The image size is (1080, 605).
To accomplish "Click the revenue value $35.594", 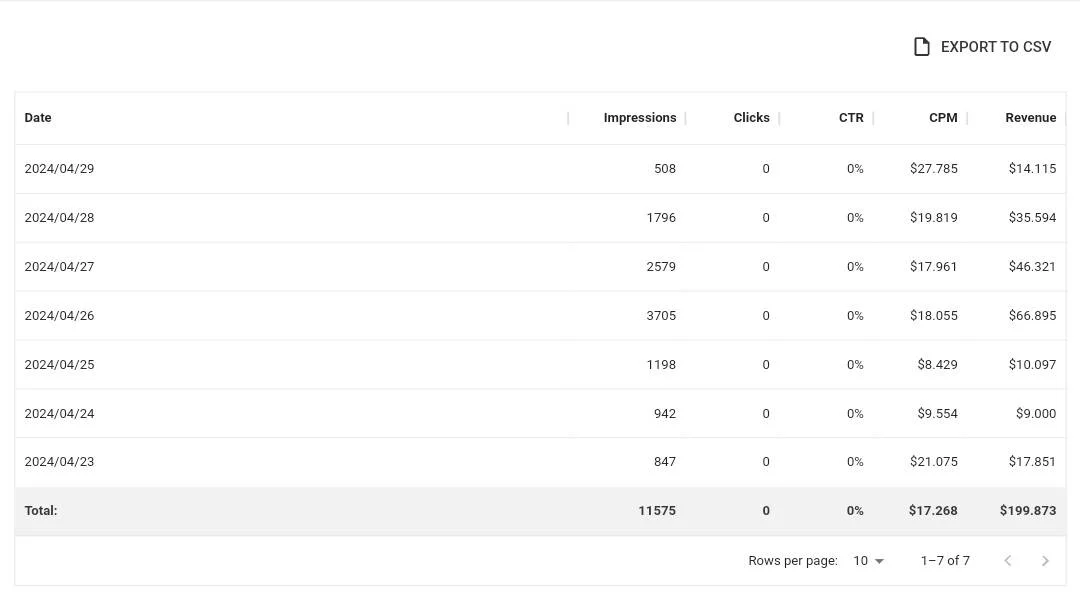I will coord(1032,218).
